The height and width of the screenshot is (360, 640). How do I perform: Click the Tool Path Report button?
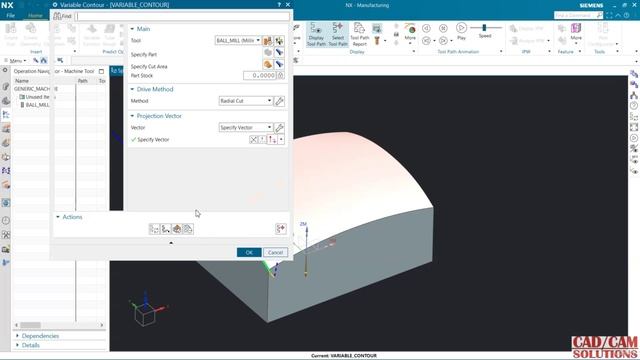point(360,34)
